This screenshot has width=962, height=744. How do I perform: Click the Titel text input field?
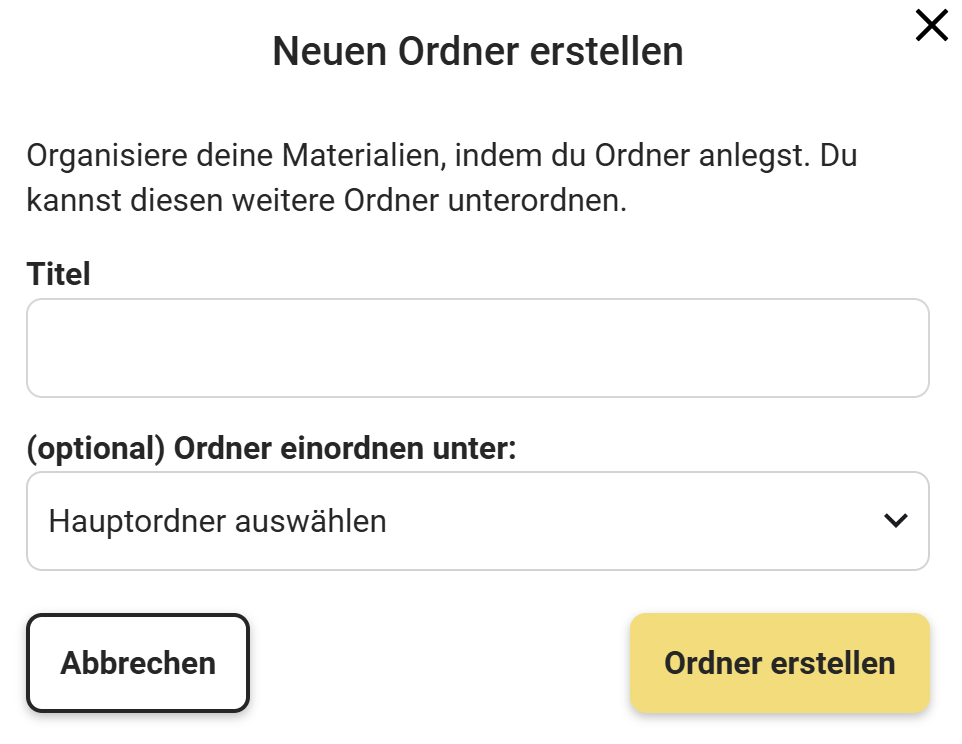[x=477, y=348]
